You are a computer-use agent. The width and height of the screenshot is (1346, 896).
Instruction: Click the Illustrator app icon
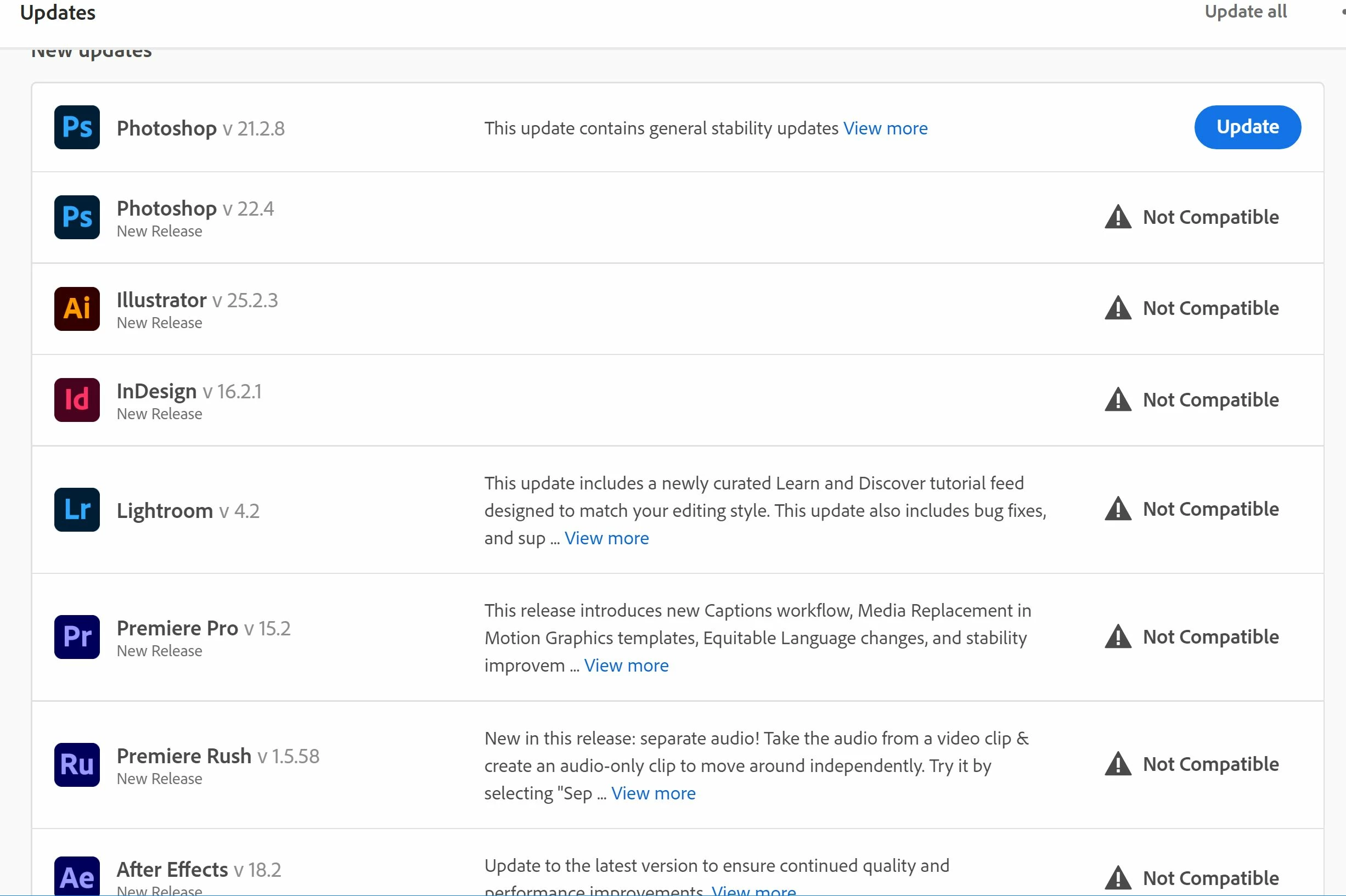pos(77,308)
